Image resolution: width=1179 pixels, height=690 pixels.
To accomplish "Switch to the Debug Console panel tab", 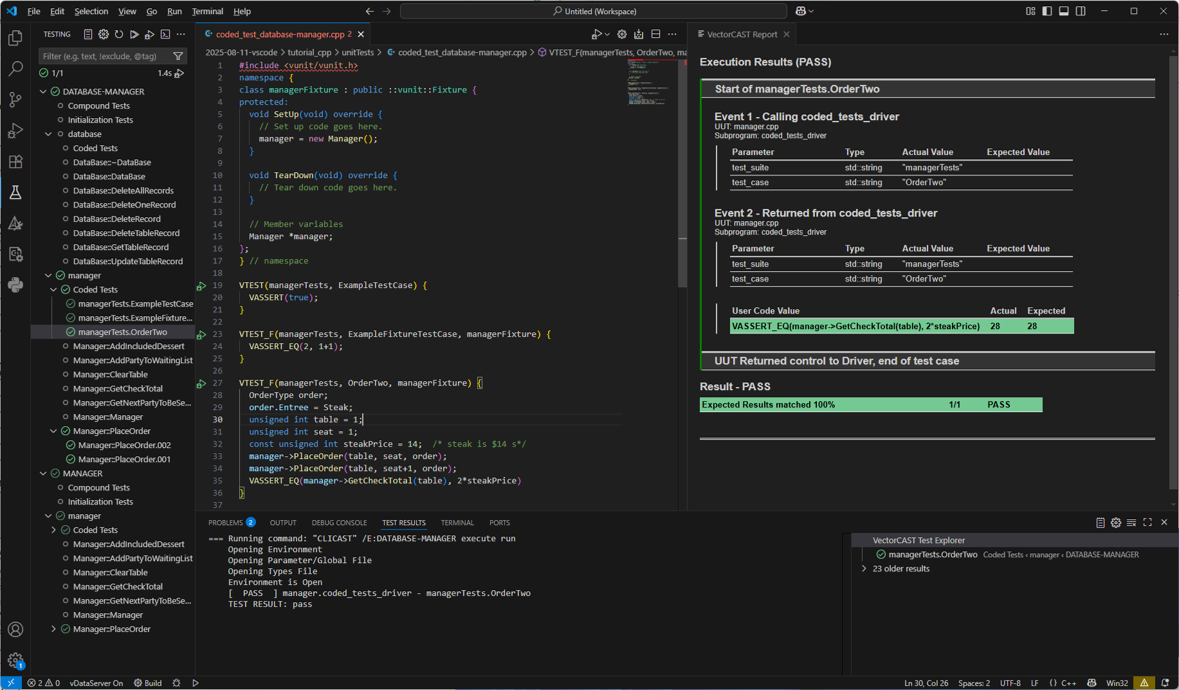I will point(339,523).
